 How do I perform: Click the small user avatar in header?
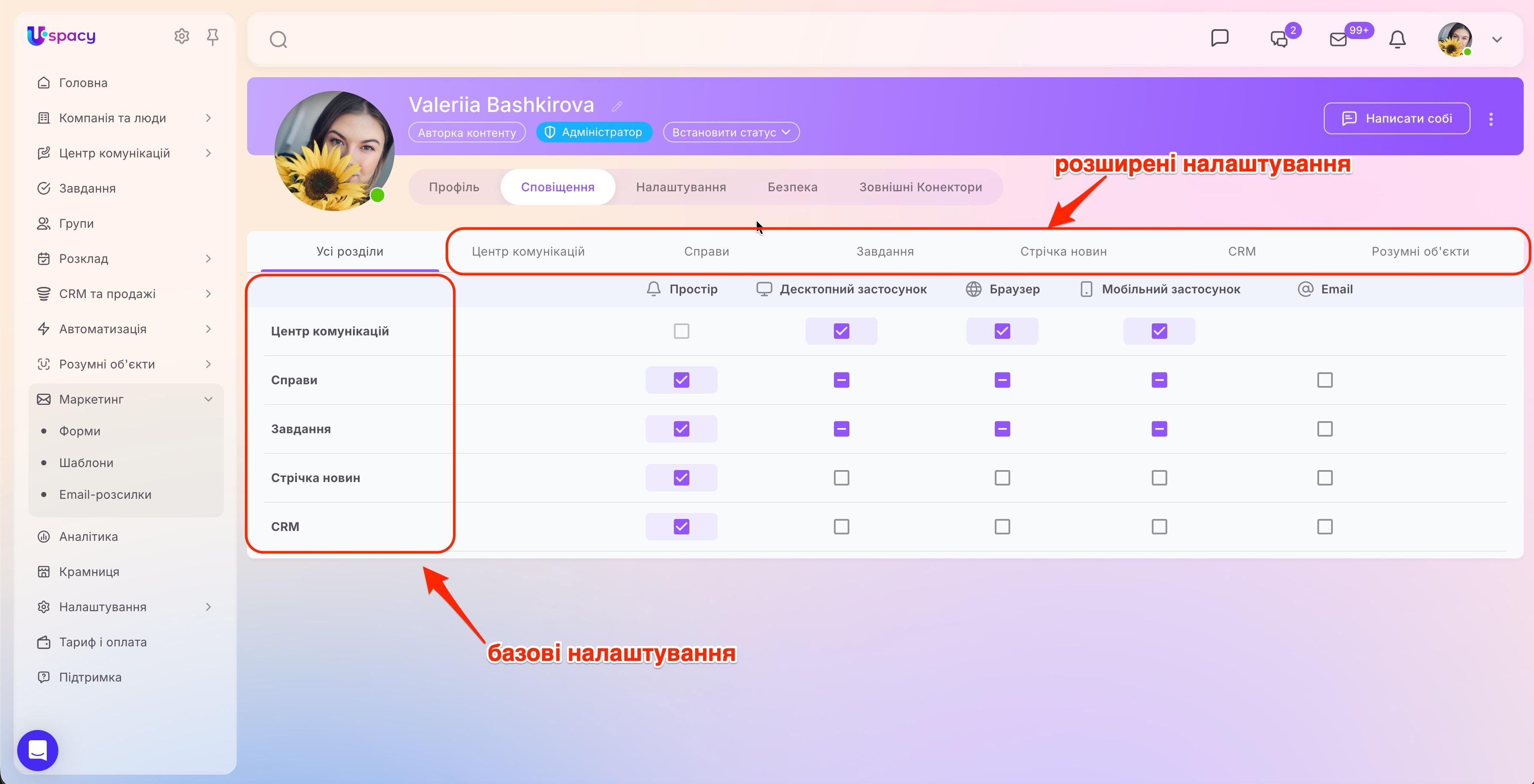[1455, 40]
